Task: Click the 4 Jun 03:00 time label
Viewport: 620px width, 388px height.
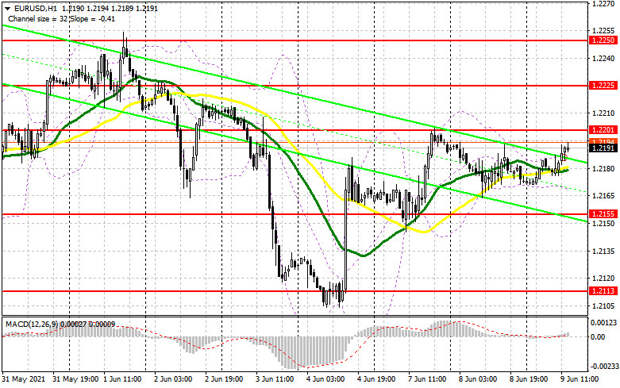Action: (x=325, y=379)
